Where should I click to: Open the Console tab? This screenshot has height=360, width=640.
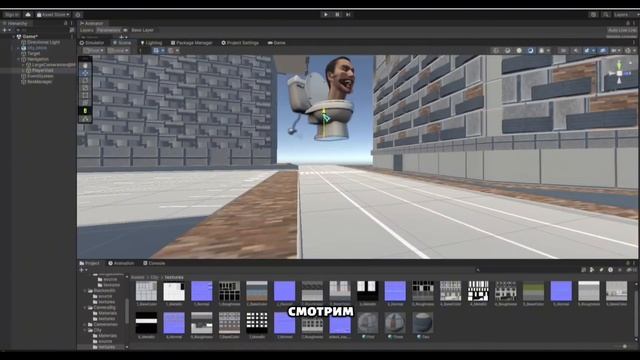coord(154,263)
